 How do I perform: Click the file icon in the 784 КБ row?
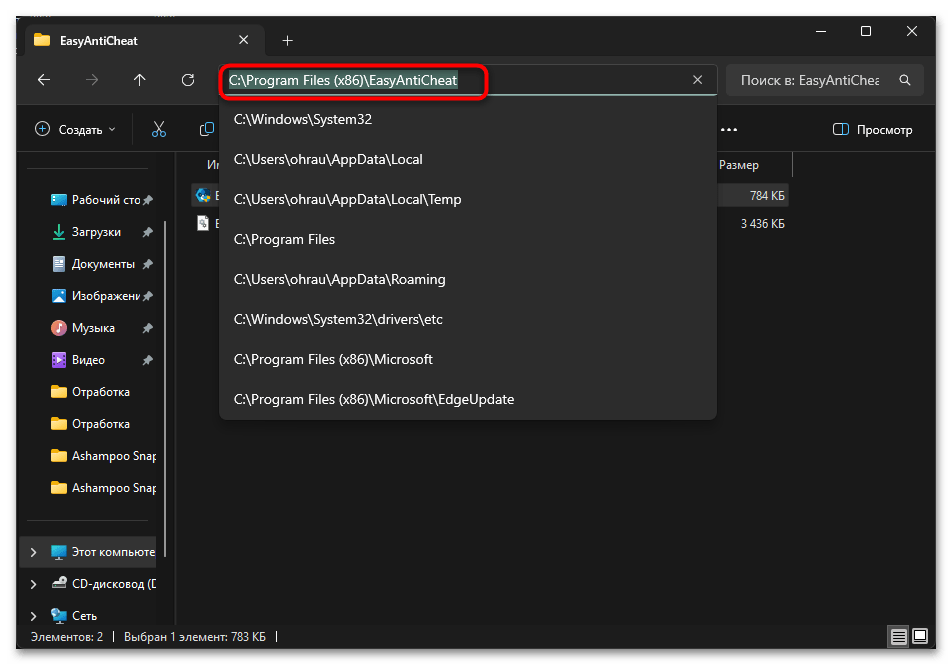pos(203,195)
